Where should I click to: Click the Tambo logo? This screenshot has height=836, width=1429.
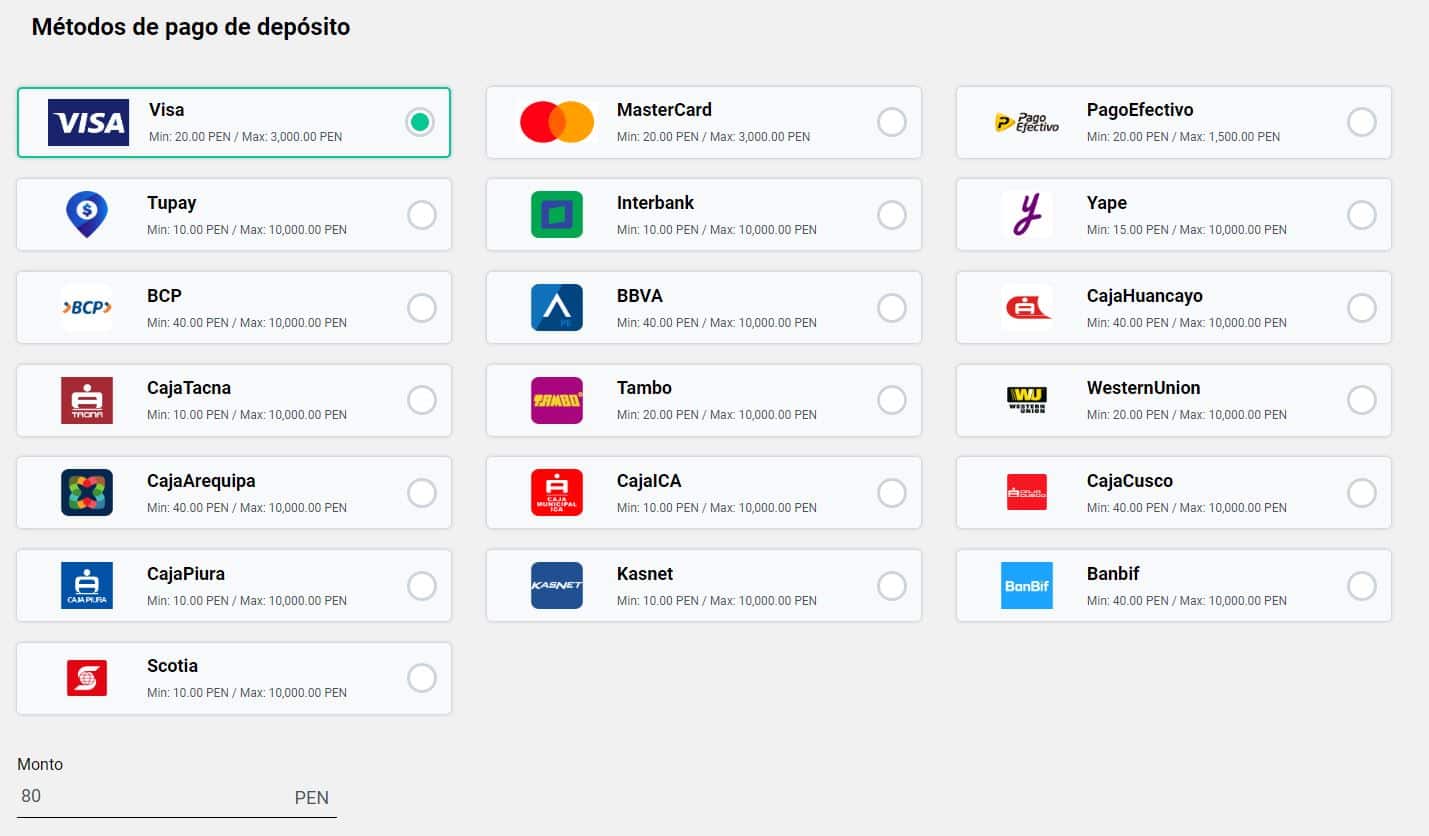(x=557, y=400)
